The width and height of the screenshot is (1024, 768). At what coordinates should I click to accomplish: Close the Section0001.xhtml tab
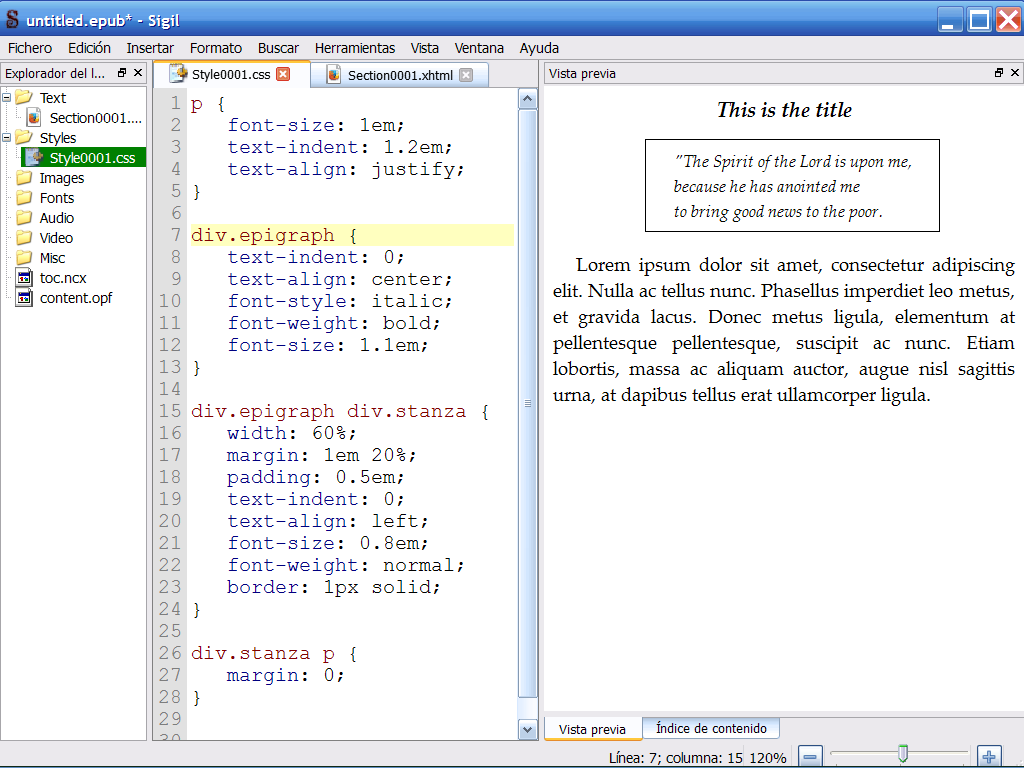coord(466,75)
